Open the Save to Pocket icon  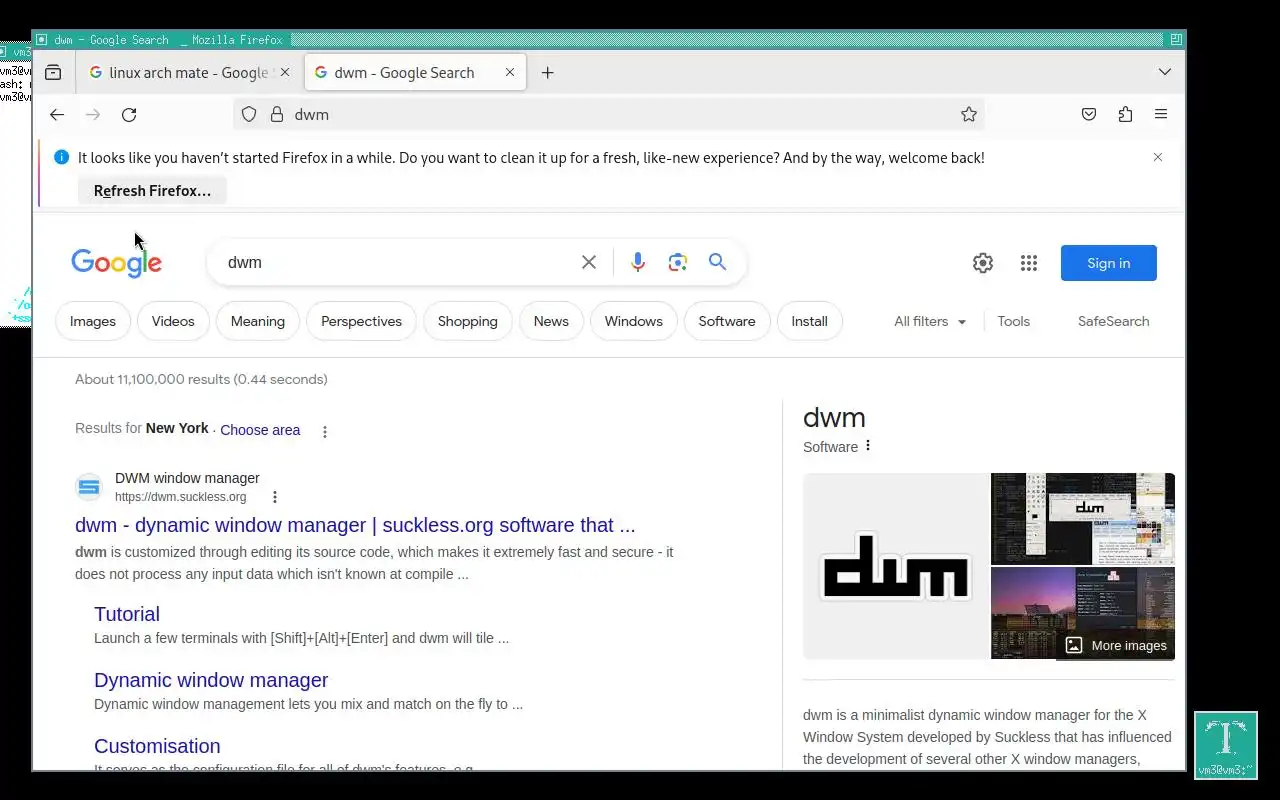coord(1089,114)
